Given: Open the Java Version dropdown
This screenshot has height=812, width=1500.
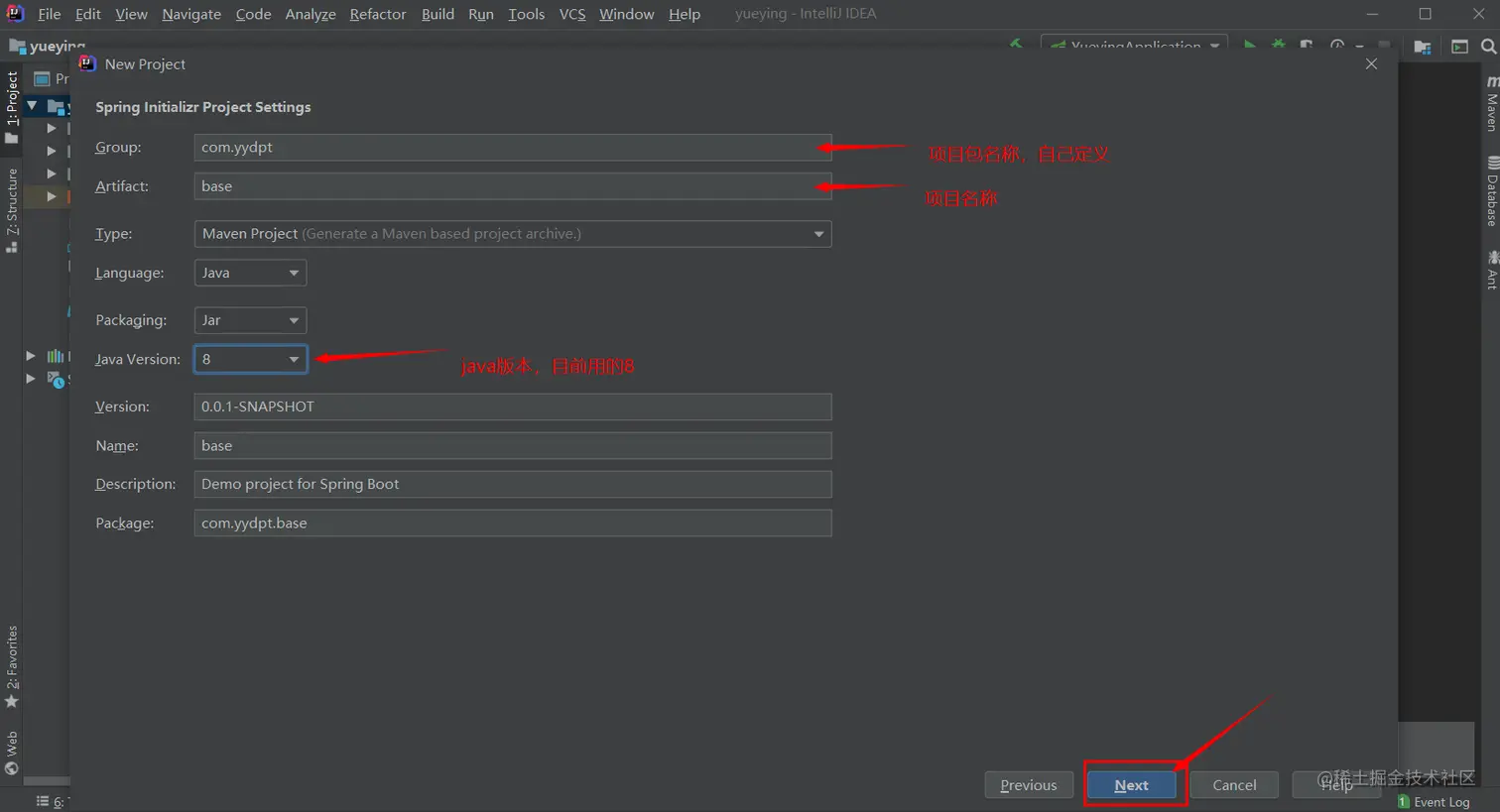Looking at the screenshot, I should [250, 359].
